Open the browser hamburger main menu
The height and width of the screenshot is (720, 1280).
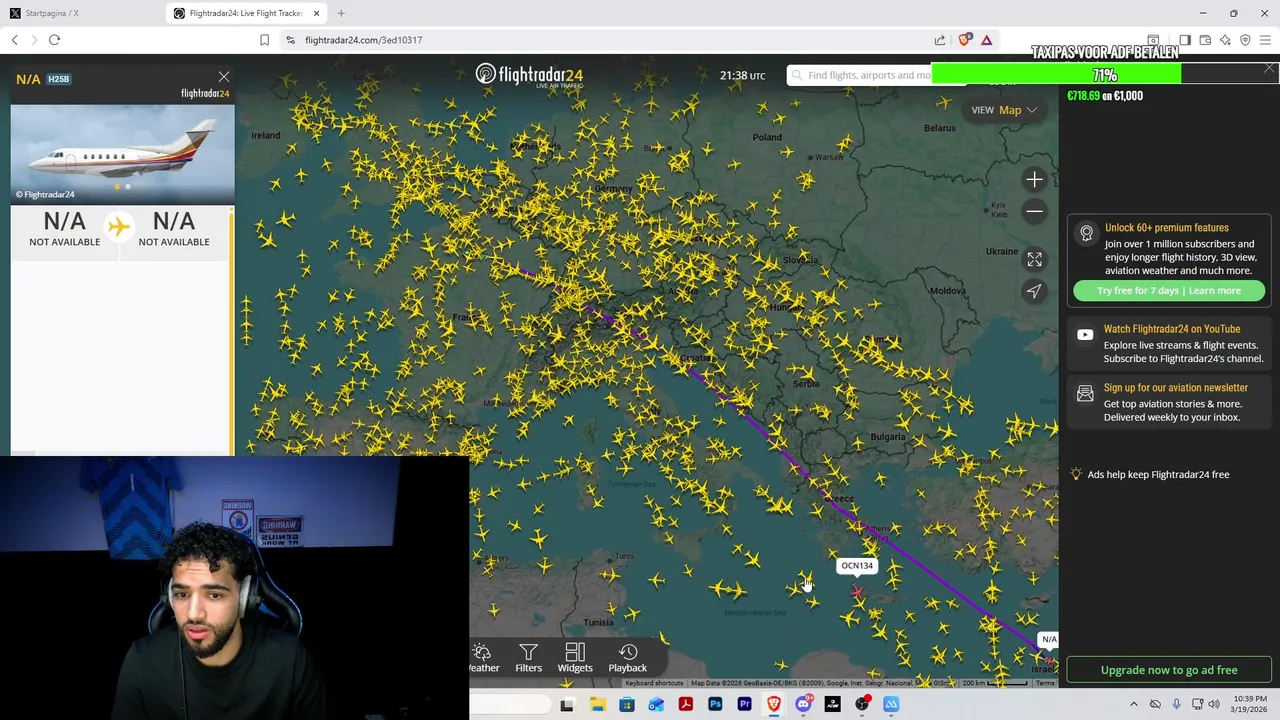coord(1265,40)
